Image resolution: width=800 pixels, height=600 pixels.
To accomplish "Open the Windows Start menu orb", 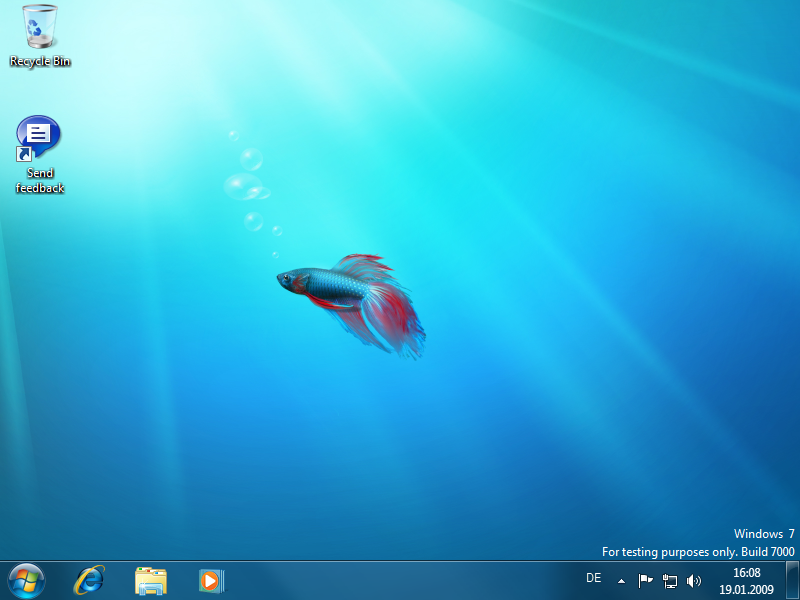I will pos(26,580).
